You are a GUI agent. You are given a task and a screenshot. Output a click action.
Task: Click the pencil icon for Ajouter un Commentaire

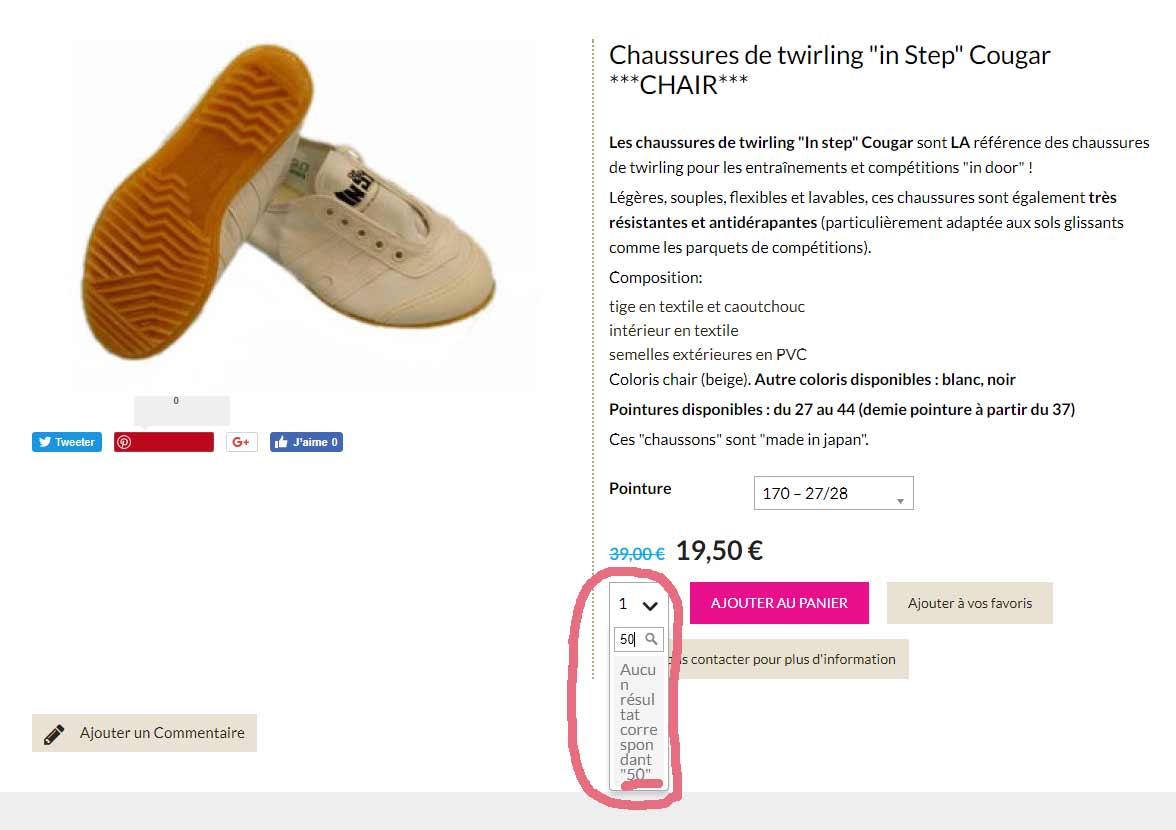coord(54,734)
